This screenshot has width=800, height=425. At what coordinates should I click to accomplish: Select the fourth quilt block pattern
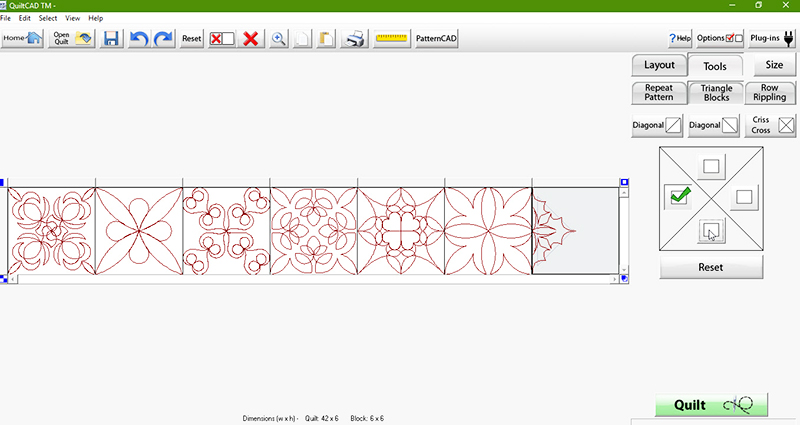tap(313, 231)
